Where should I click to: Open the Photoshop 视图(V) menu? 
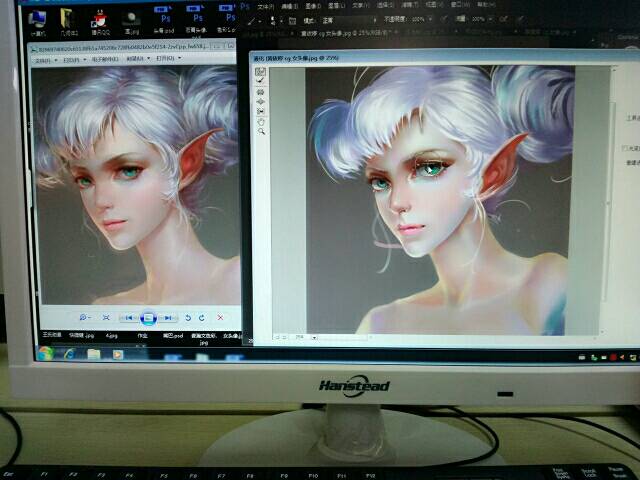tap(434, 5)
